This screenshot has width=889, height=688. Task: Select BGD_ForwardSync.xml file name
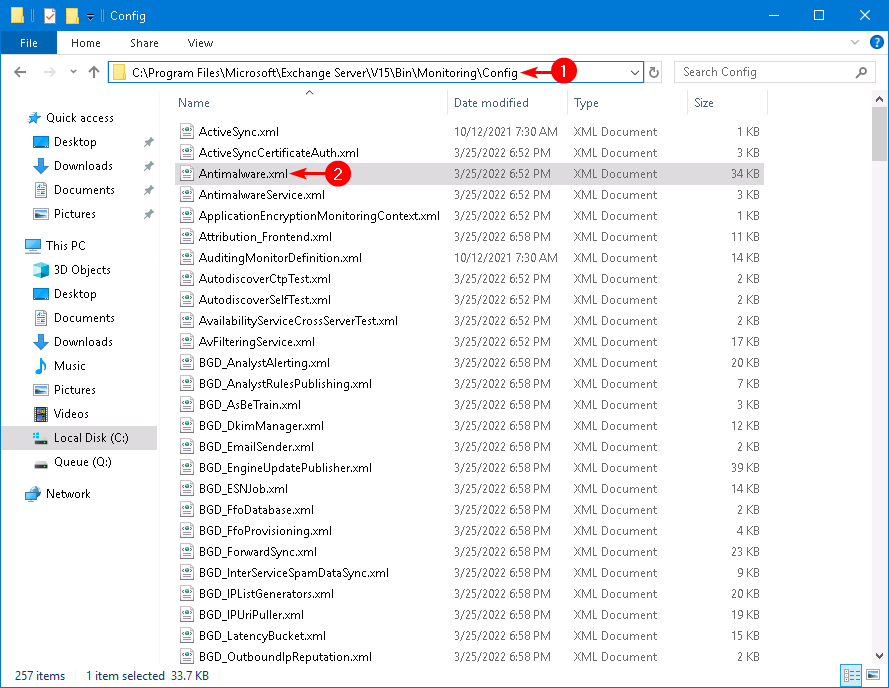click(x=258, y=552)
